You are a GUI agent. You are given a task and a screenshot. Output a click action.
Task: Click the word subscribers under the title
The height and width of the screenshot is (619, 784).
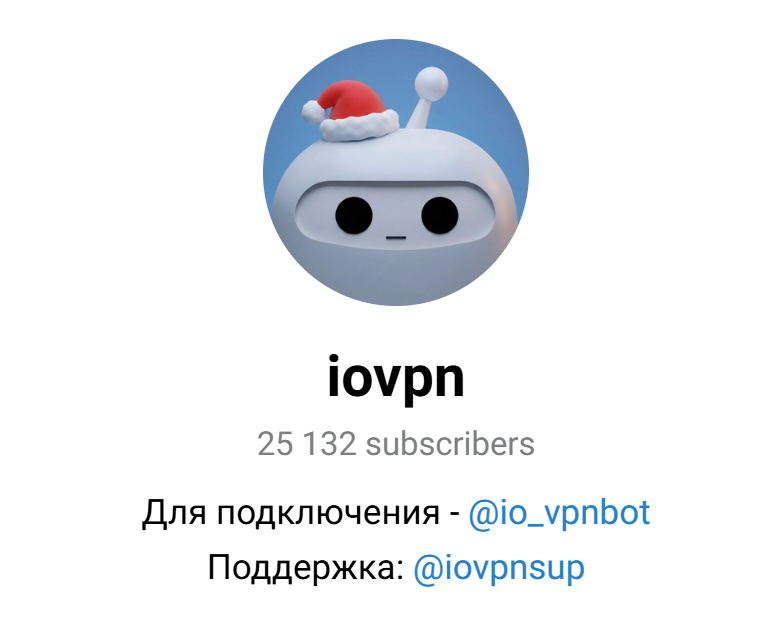click(450, 444)
